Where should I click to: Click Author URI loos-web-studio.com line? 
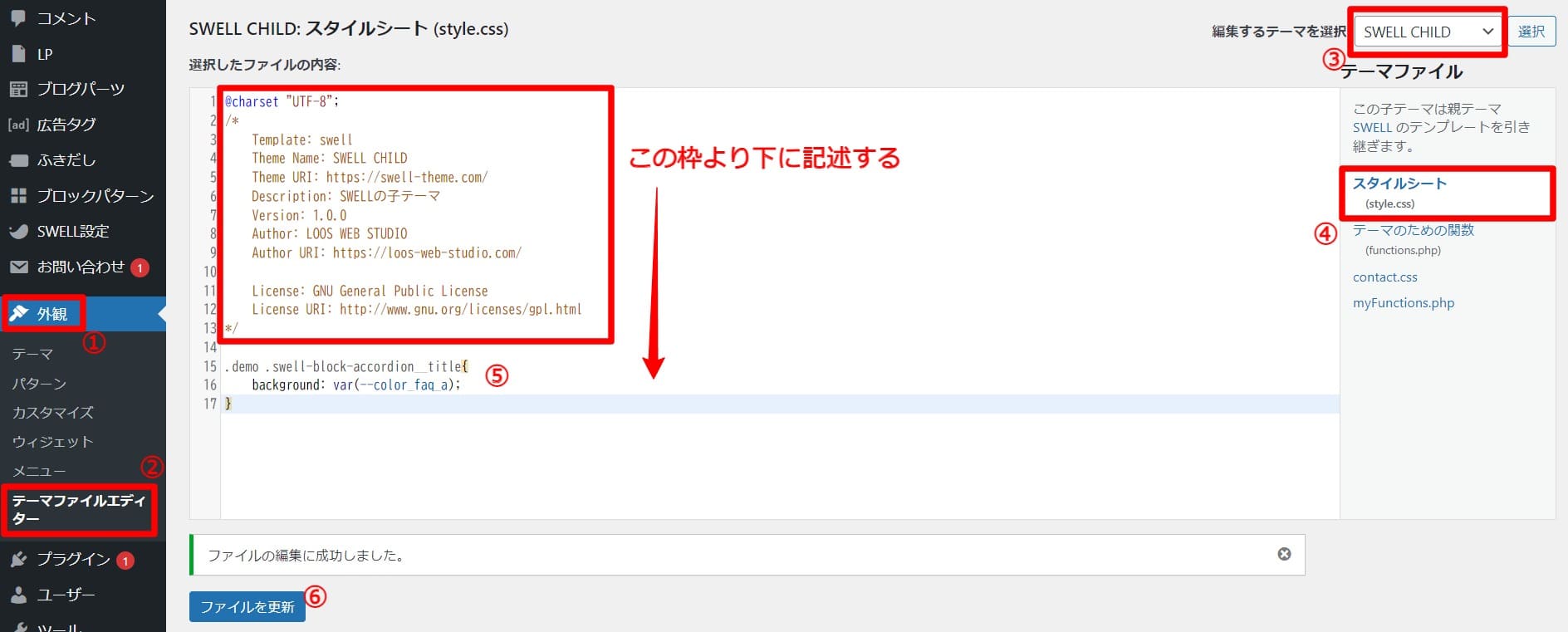pos(387,252)
